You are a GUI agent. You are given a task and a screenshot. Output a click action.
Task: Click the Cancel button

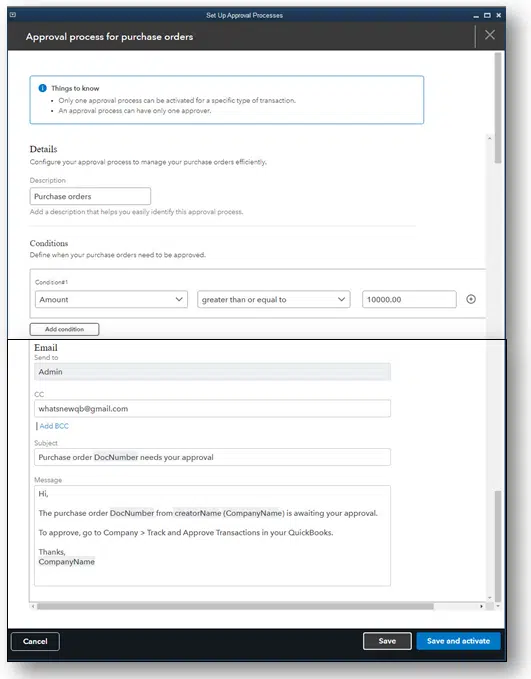[x=35, y=641]
